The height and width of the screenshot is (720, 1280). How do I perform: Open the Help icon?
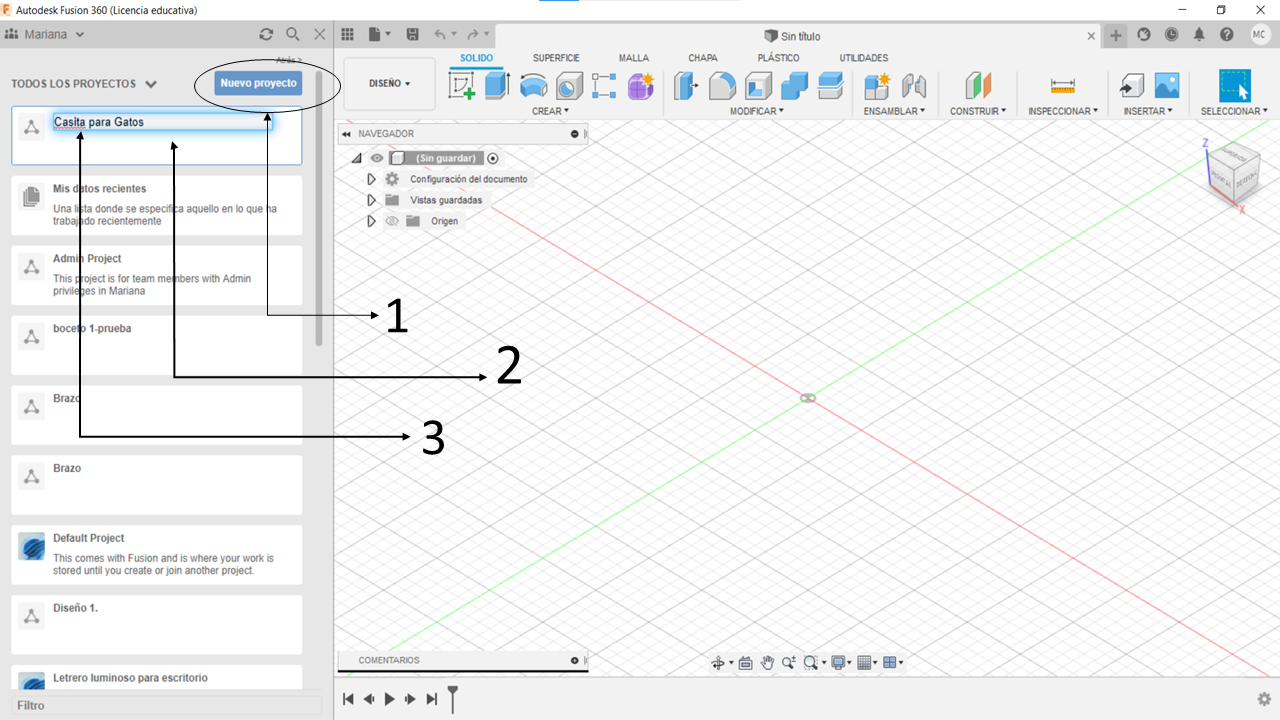1227,35
